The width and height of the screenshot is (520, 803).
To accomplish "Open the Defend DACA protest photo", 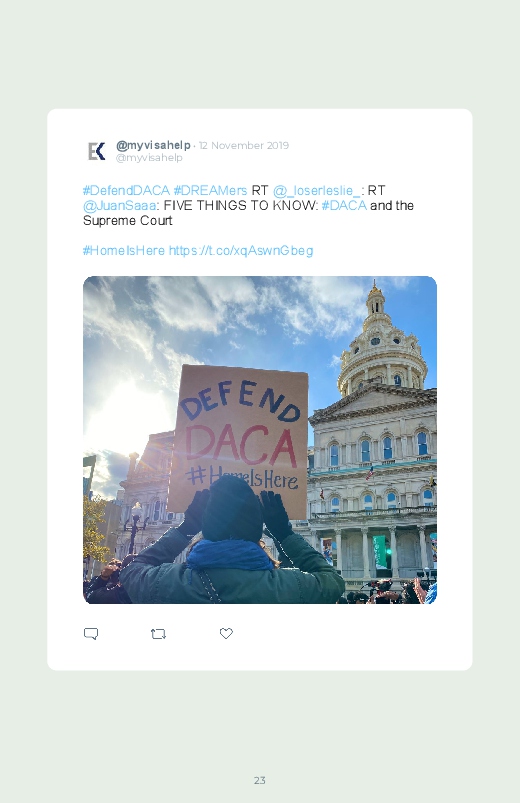I will coord(260,440).
